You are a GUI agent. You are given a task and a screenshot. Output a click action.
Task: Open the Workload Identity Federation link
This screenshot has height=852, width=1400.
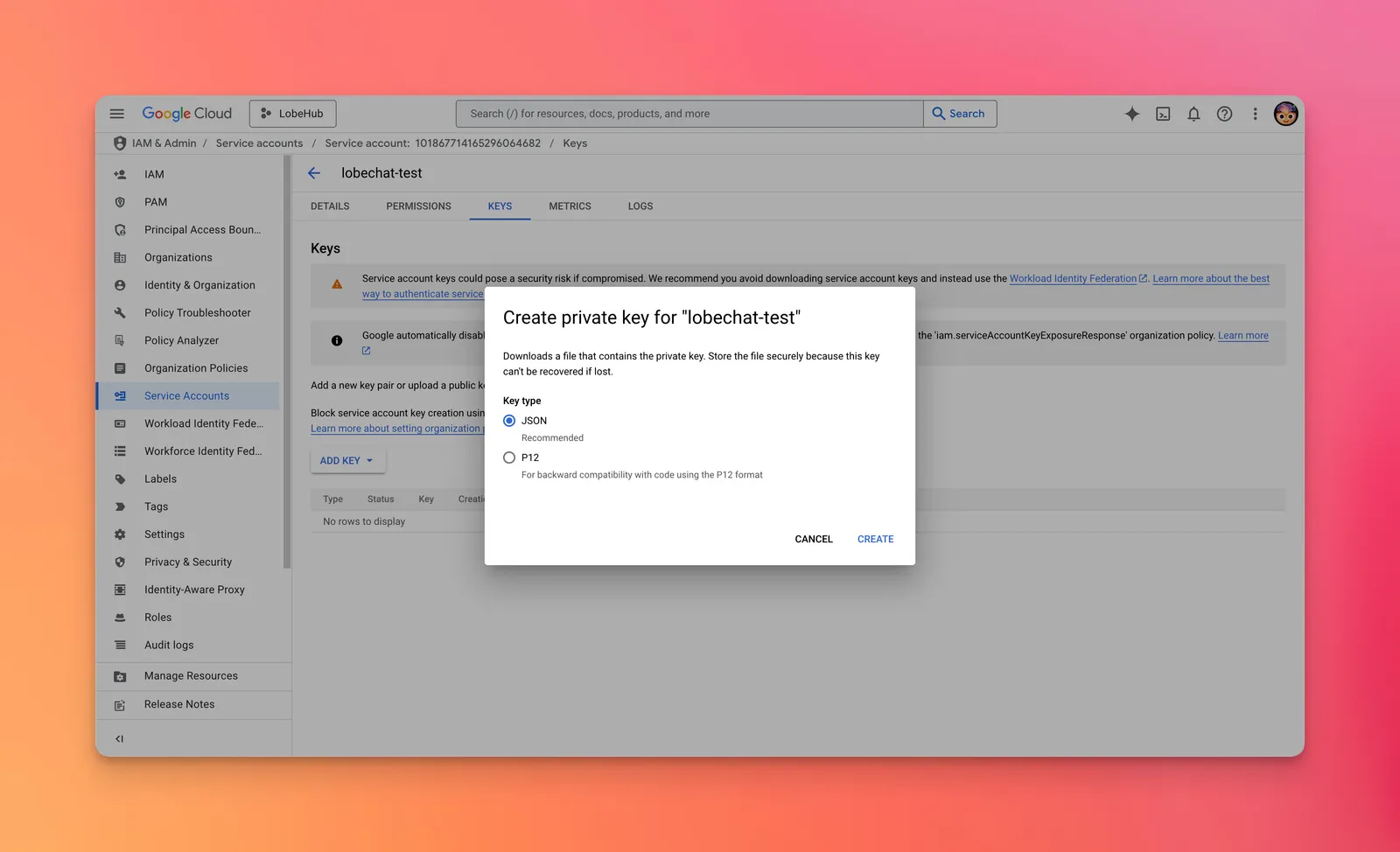point(1073,278)
